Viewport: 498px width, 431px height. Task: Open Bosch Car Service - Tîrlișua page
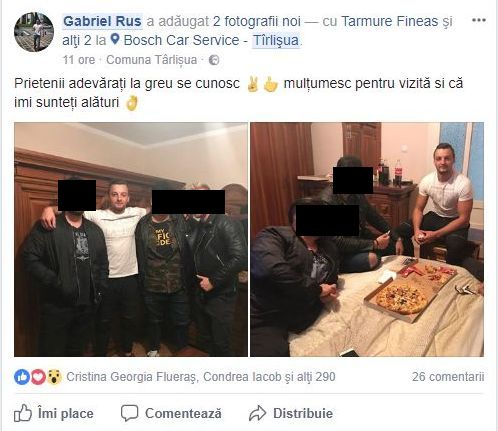pyautogui.click(x=211, y=40)
